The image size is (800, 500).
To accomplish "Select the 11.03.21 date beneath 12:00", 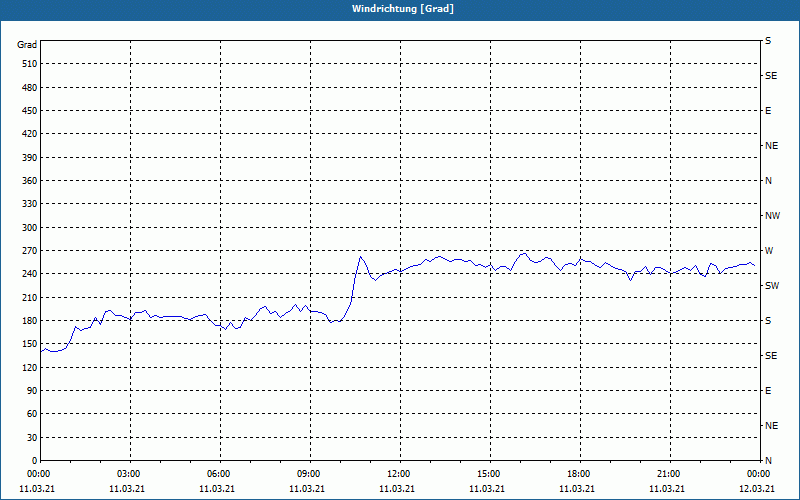I will click(397, 489).
